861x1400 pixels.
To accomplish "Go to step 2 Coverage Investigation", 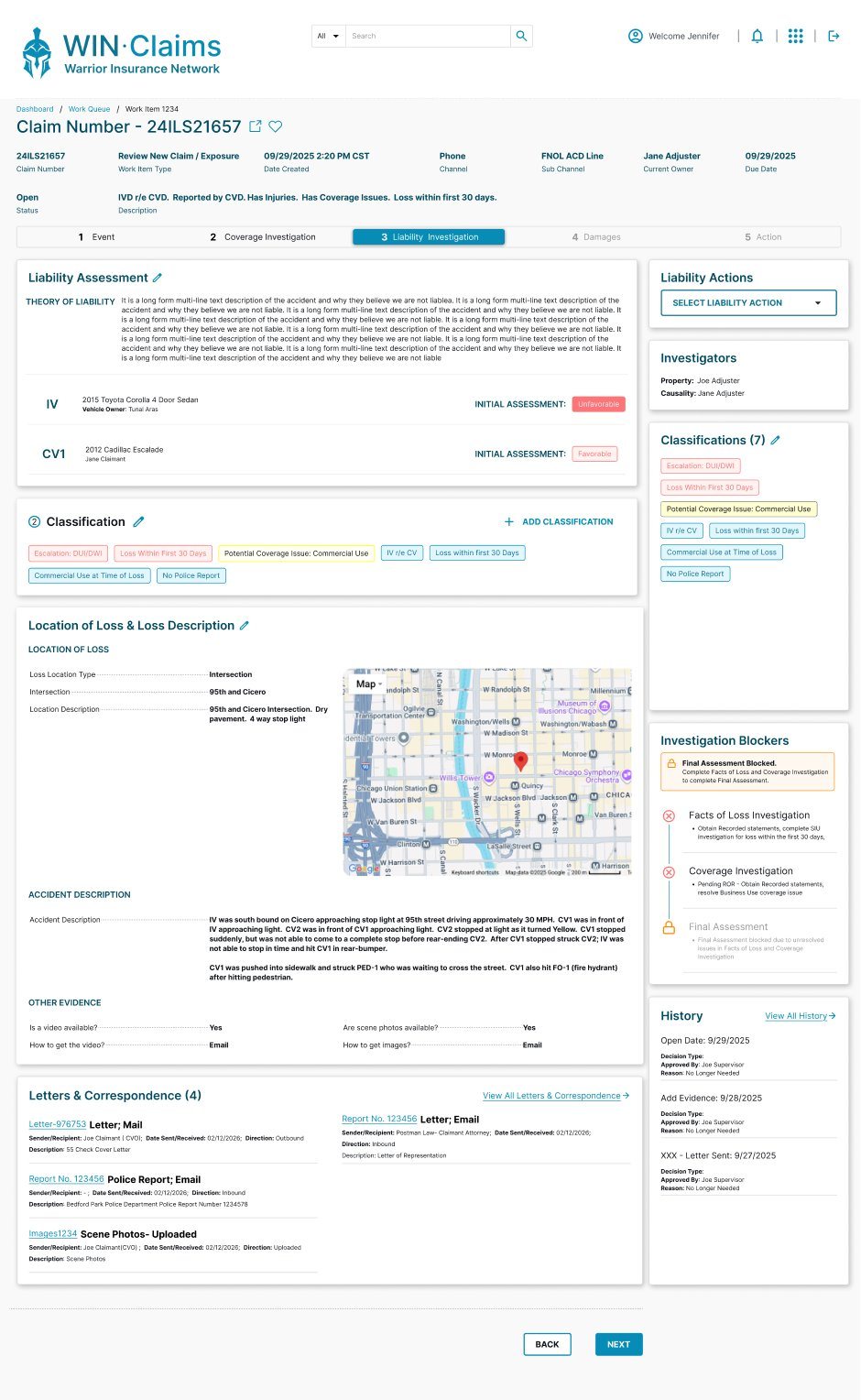I will (263, 237).
